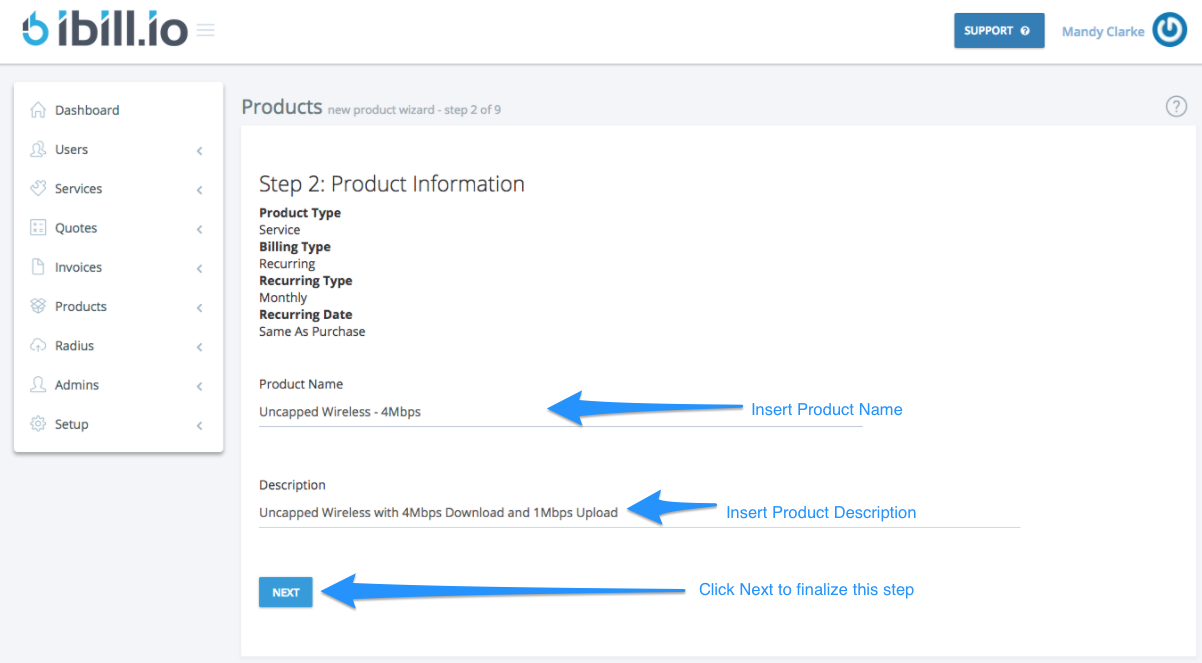Viewport: 1202px width, 663px height.
Task: Expand the Users chevron
Action: (200, 151)
